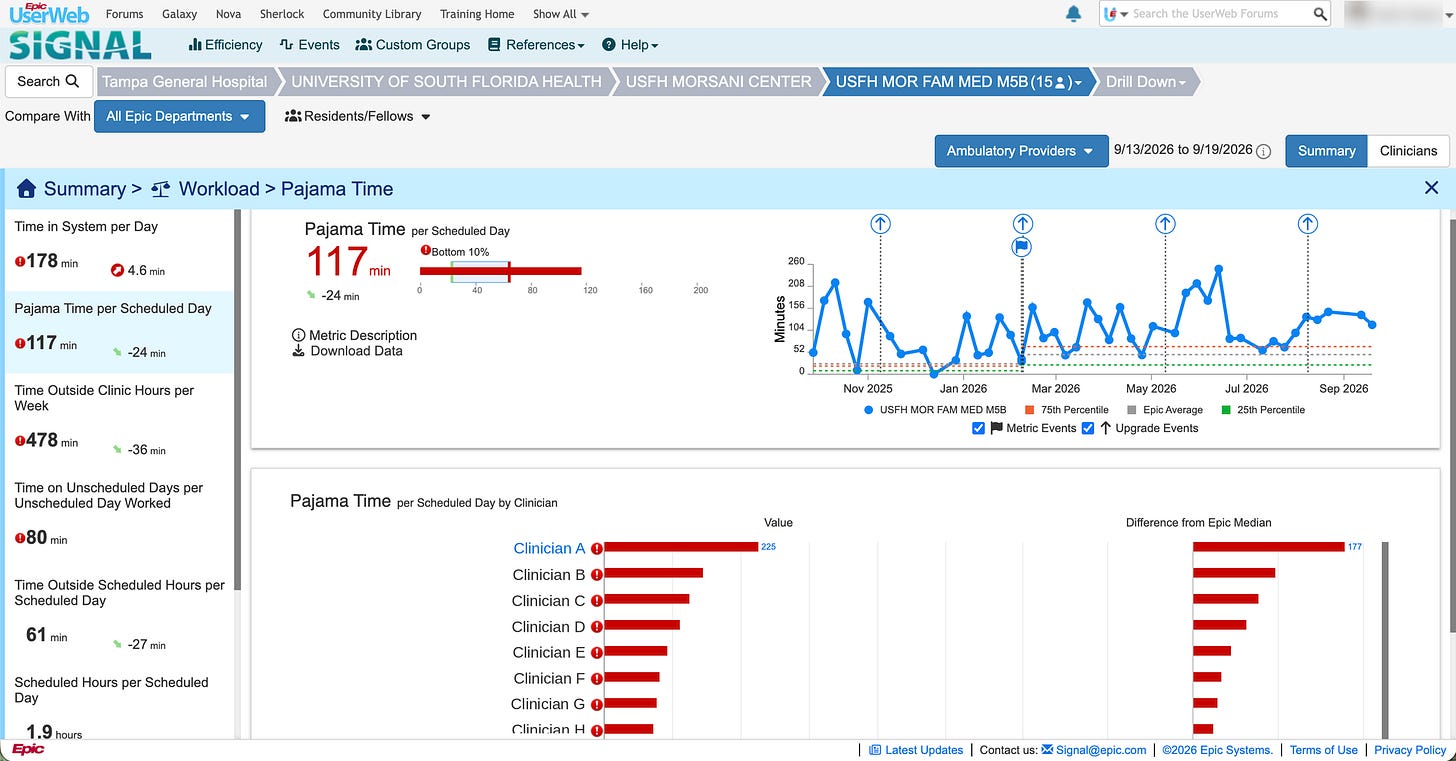Image resolution: width=1456 pixels, height=761 pixels.
Task: Click the Clinician A link
Action: tap(549, 548)
